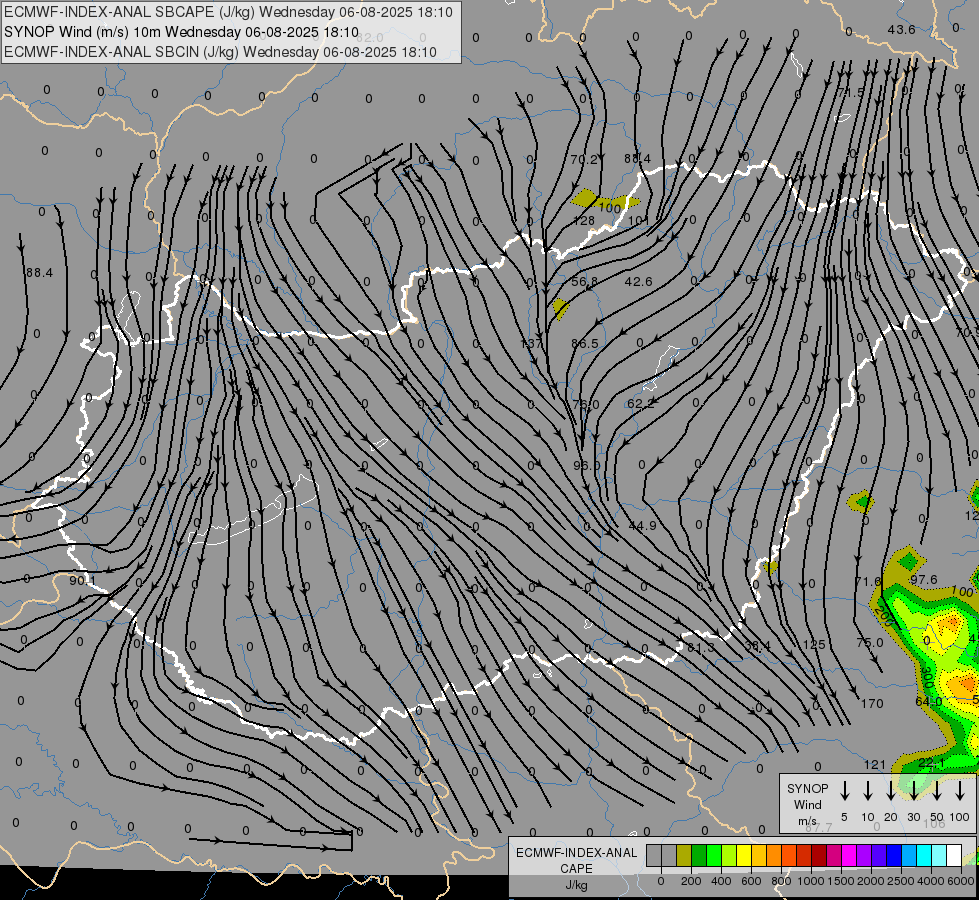Pick the bright green swatch left of 400

[x=714, y=855]
